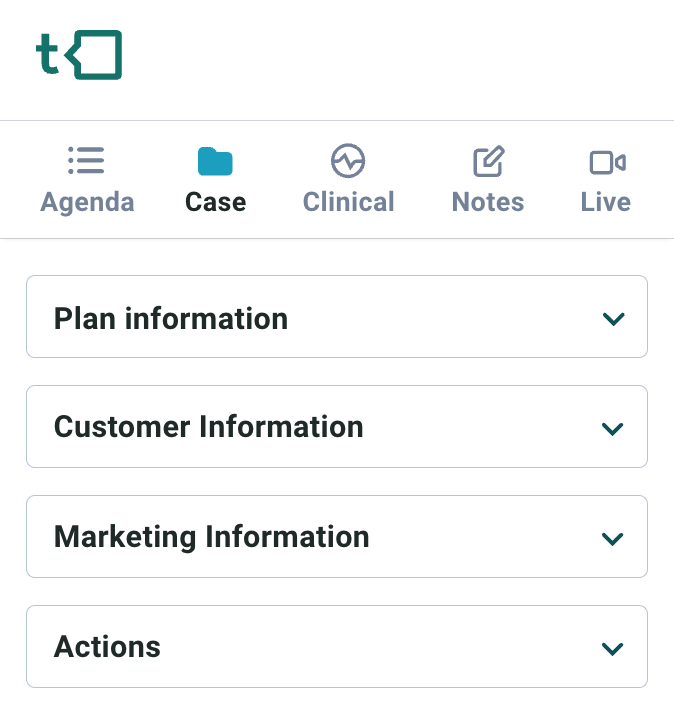Click the Notes pencil-edit icon
This screenshot has width=674, height=720.
coord(489,161)
